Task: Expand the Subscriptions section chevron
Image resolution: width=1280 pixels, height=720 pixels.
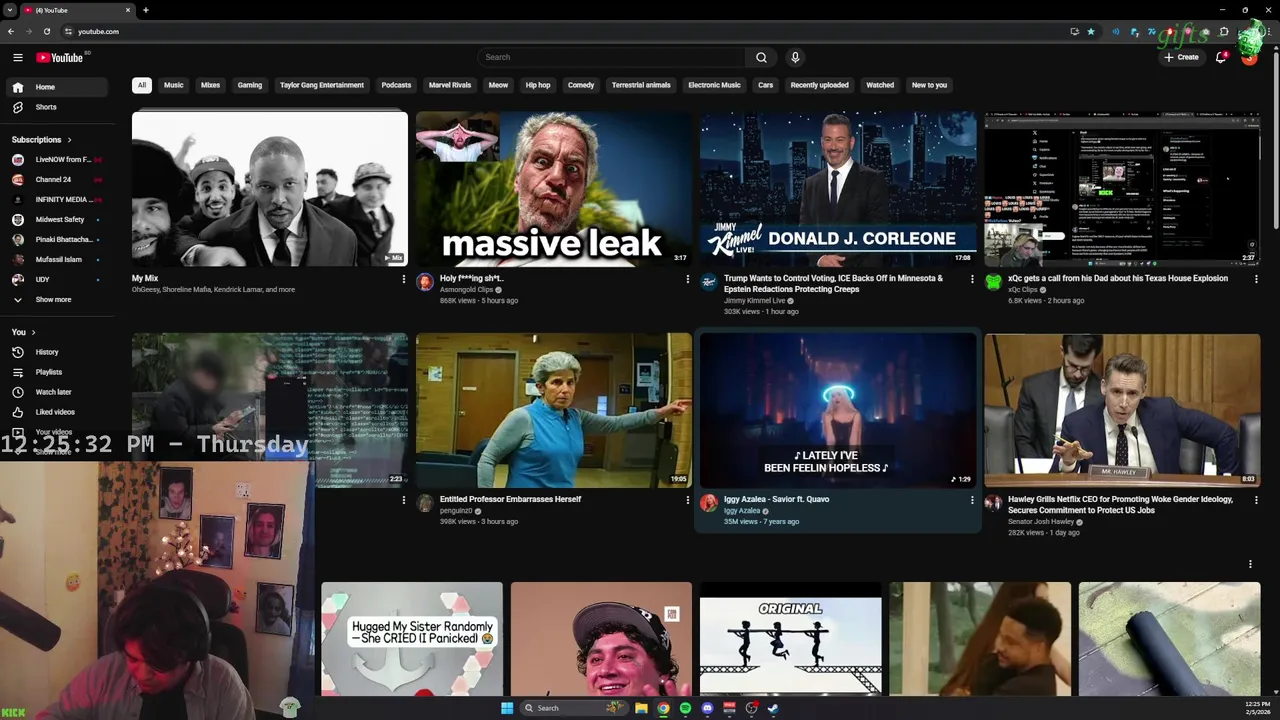Action: 69,140
